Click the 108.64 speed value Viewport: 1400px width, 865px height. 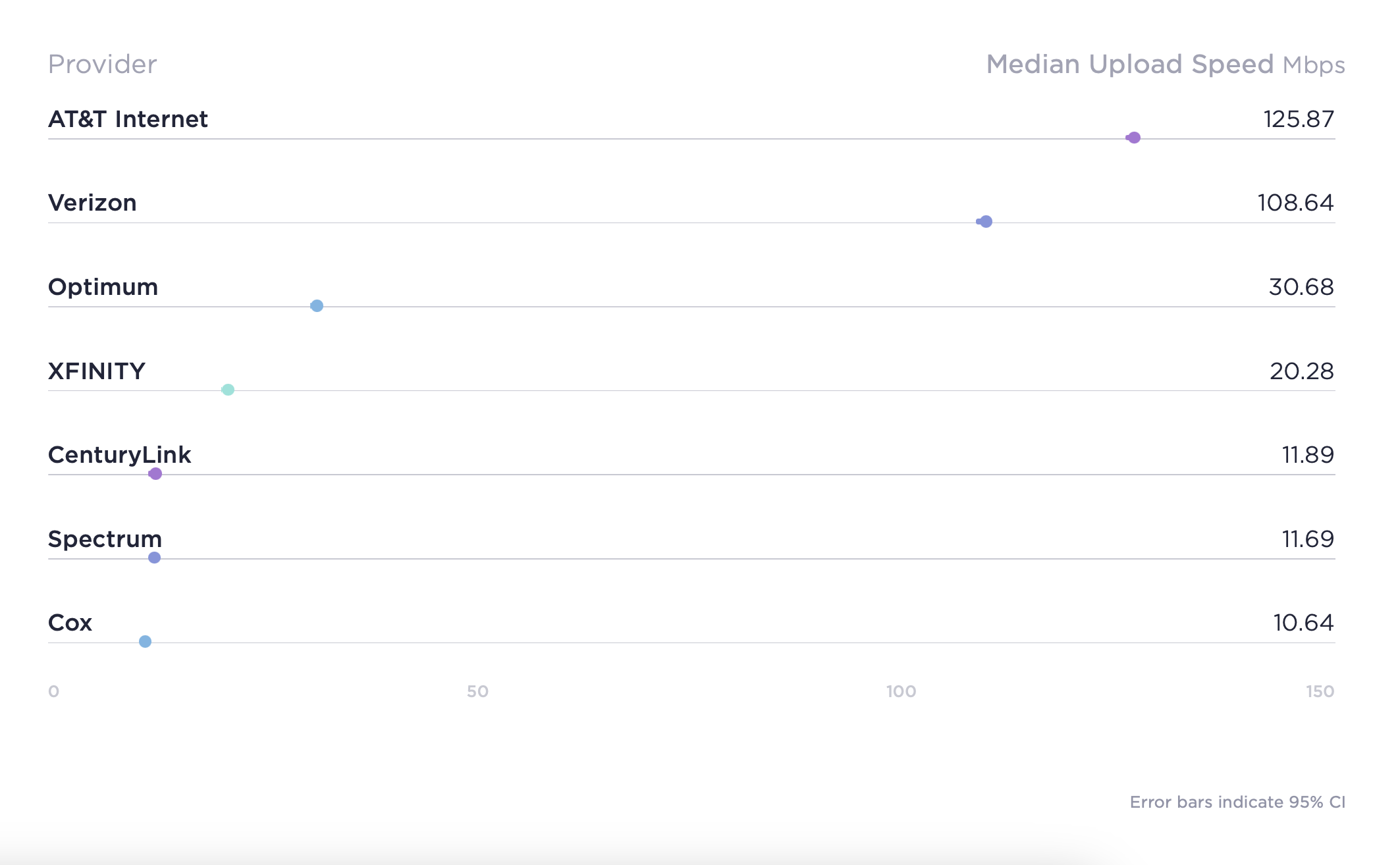[1295, 203]
